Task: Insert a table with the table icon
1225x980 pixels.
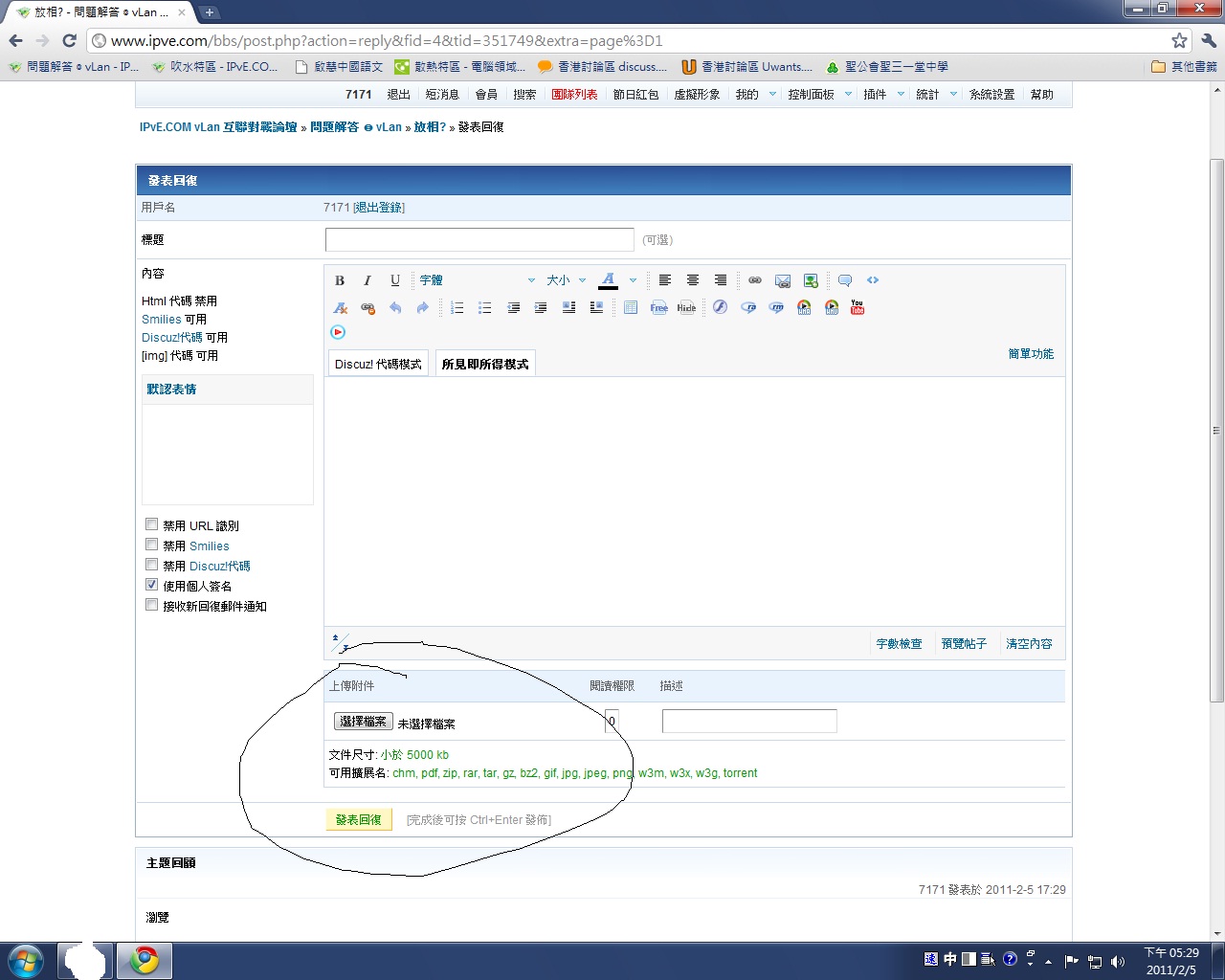Action: 631,307
